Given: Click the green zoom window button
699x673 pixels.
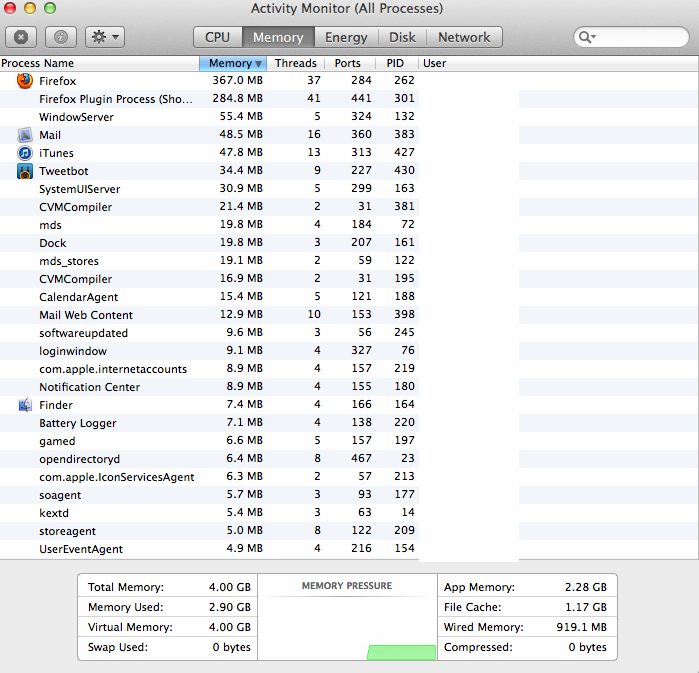Looking at the screenshot, I should (50, 8).
